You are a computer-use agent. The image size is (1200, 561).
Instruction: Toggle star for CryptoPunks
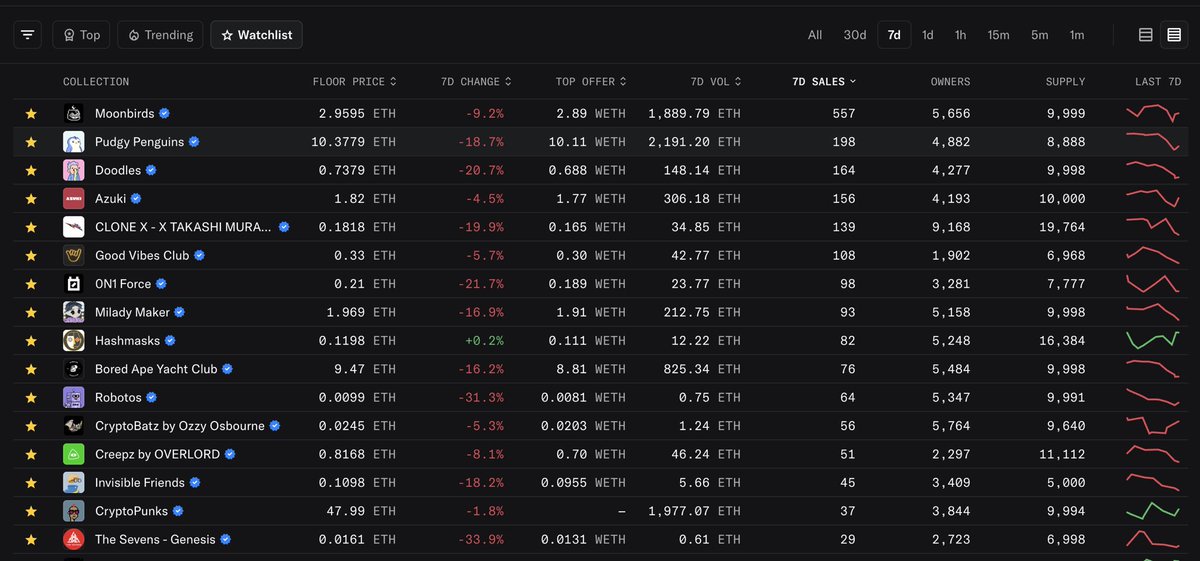31,511
